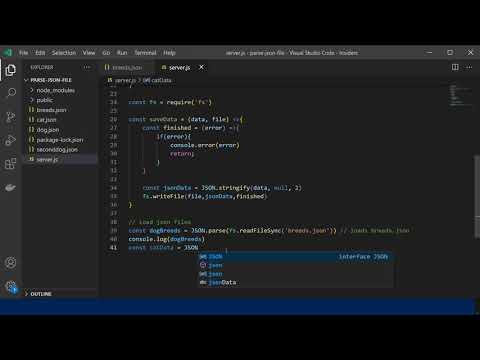Select JSON interface autocomplete suggestion

pos(296,256)
